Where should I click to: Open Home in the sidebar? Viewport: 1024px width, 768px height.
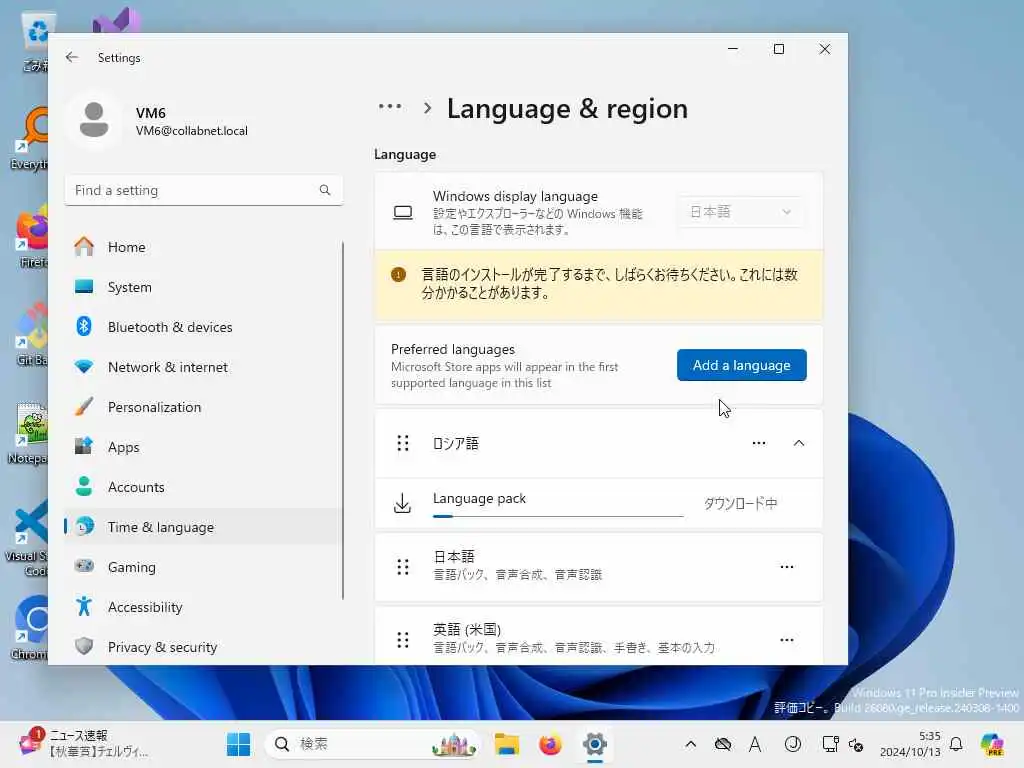(203, 247)
